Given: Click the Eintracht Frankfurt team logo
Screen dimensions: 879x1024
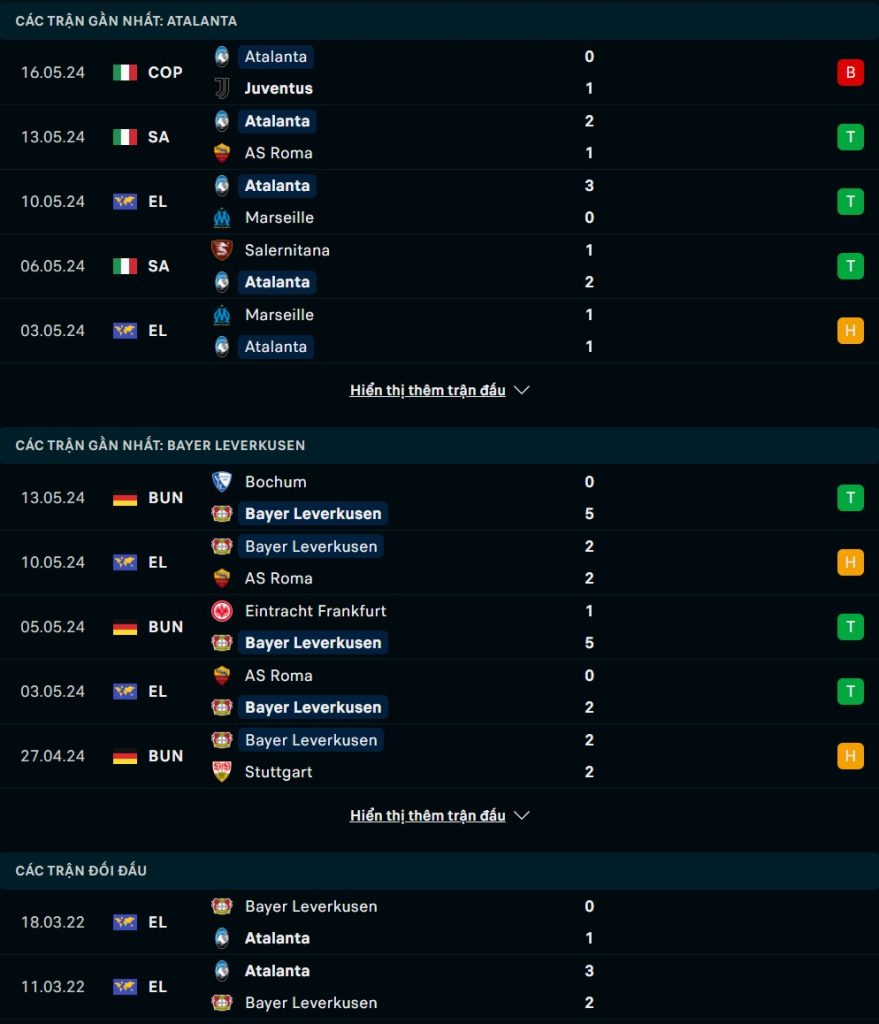Looking at the screenshot, I should coord(222,611).
